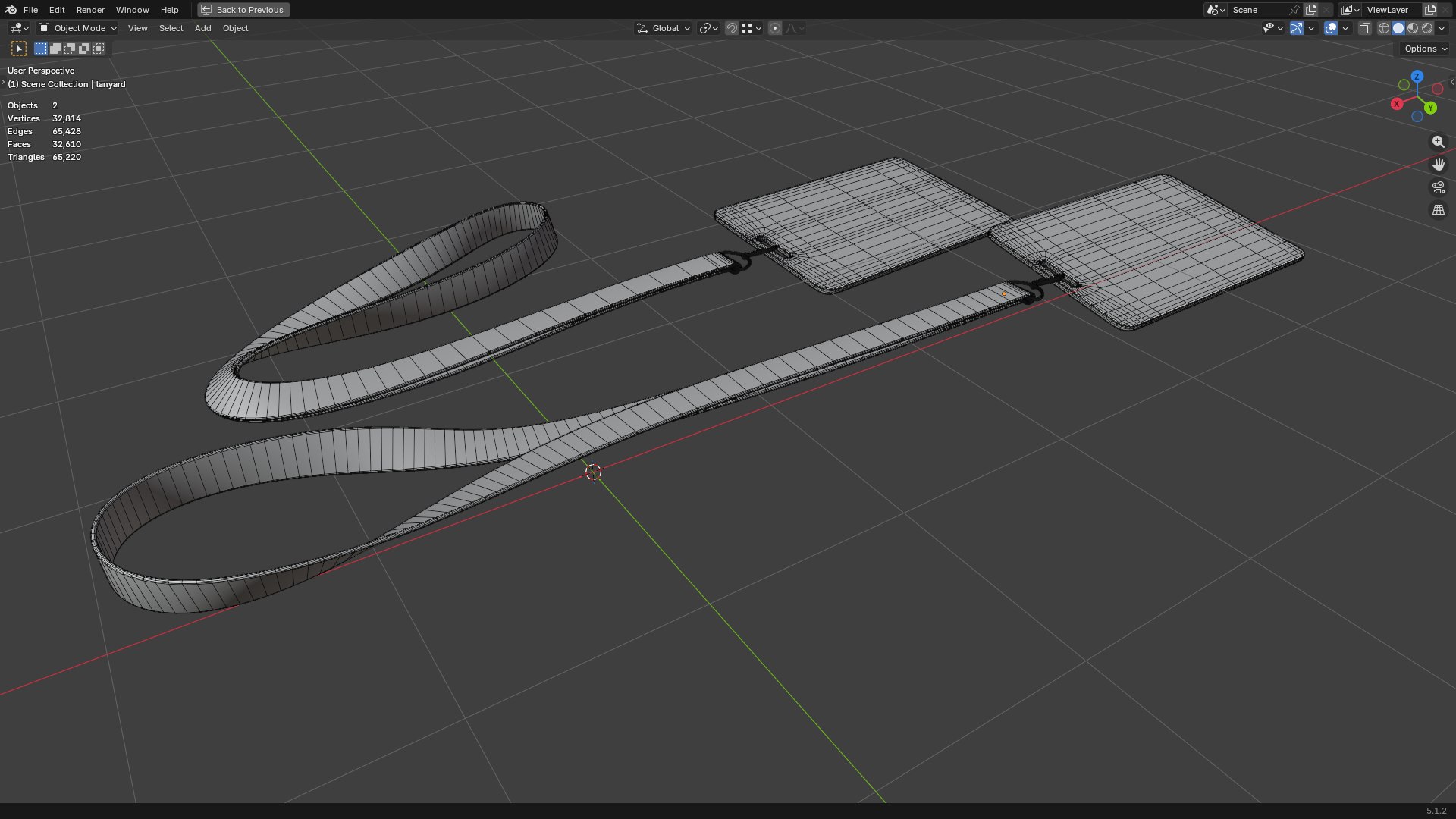The width and height of the screenshot is (1456, 819).
Task: Expand the Options dropdown
Action: tap(1425, 49)
